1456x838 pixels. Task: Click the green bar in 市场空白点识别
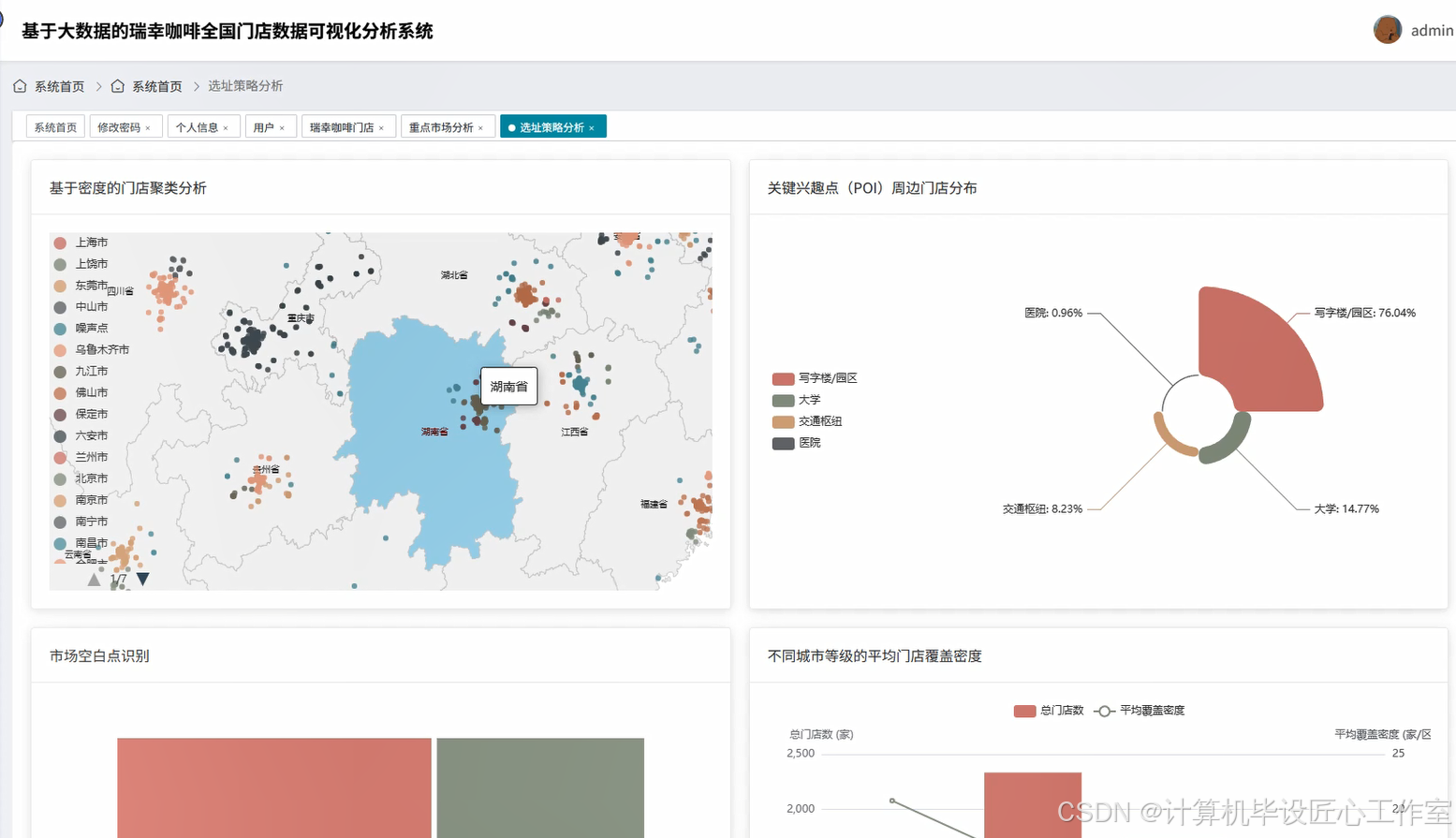[540, 787]
